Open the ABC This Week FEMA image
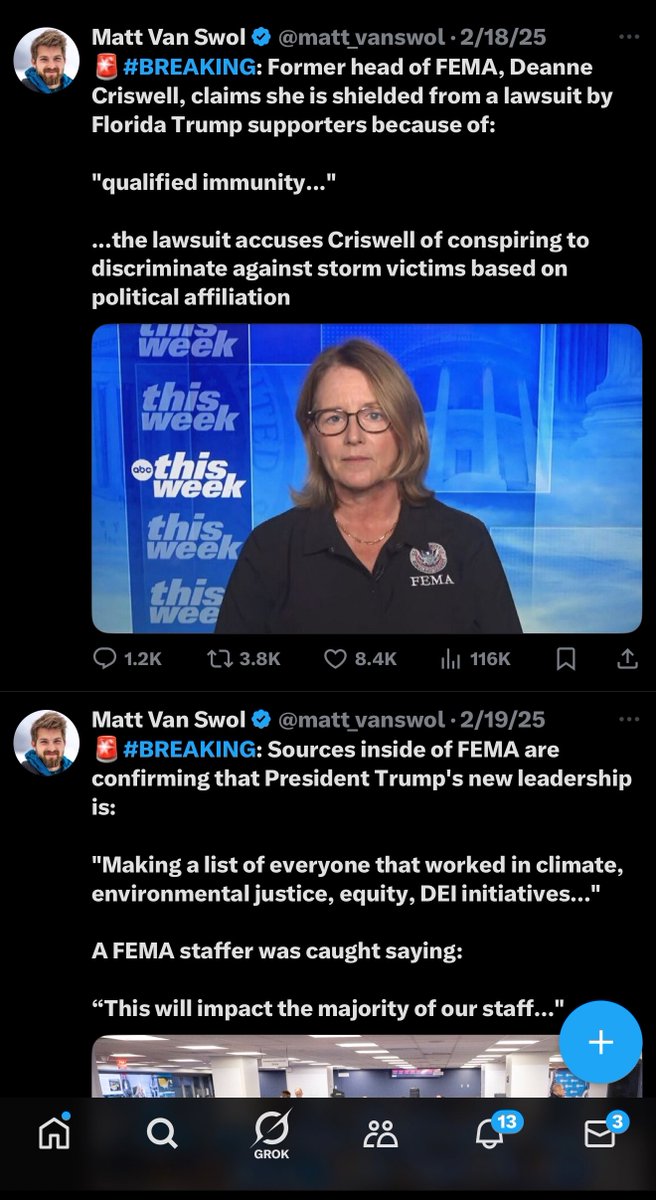656x1200 pixels. pyautogui.click(x=366, y=478)
